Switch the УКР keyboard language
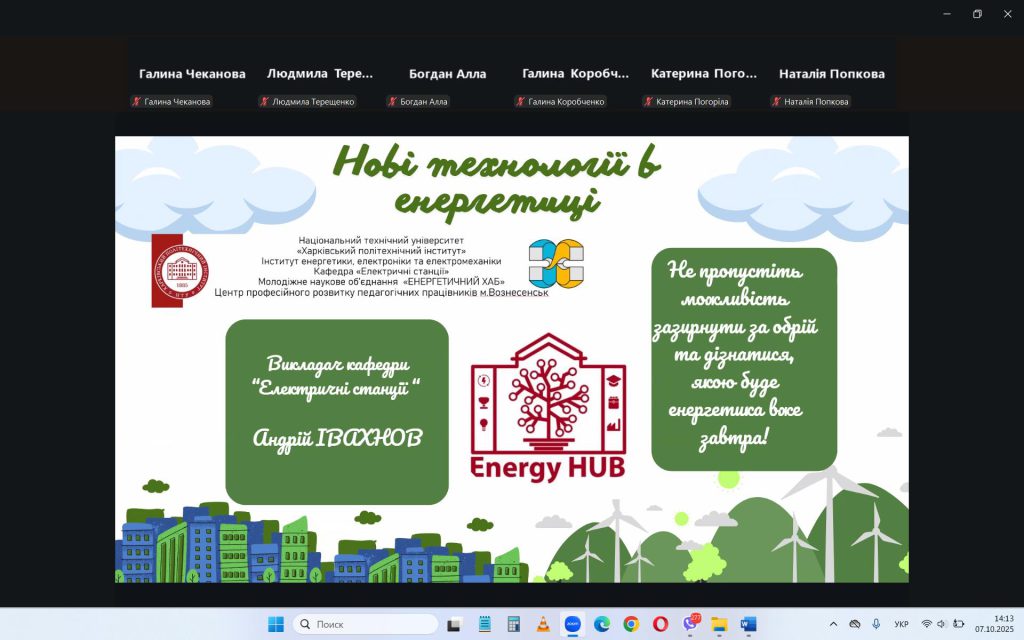Viewport: 1024px width, 640px height. (x=902, y=624)
